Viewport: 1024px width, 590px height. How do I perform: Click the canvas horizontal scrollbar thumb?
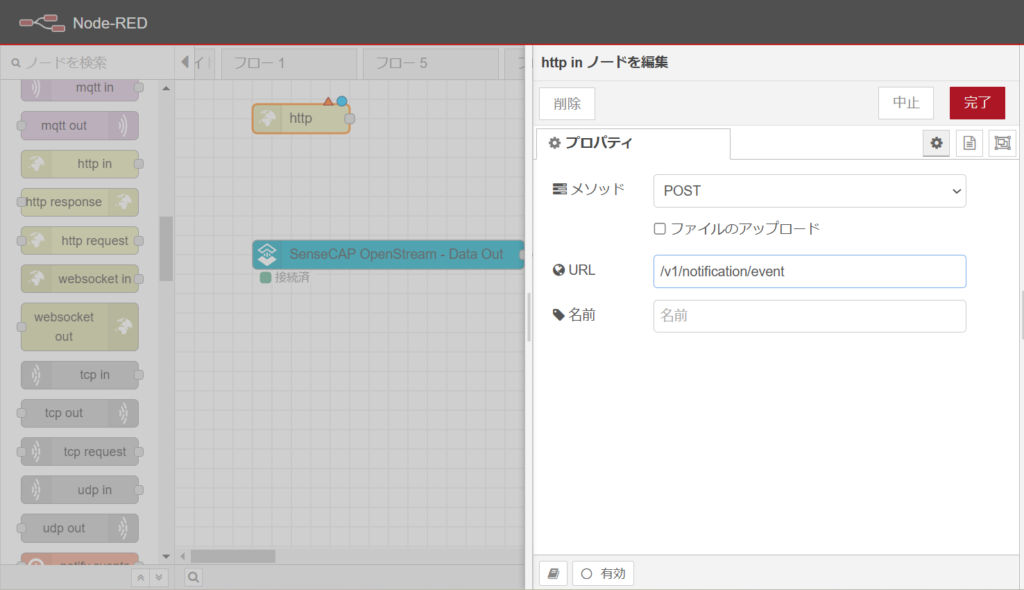232,557
